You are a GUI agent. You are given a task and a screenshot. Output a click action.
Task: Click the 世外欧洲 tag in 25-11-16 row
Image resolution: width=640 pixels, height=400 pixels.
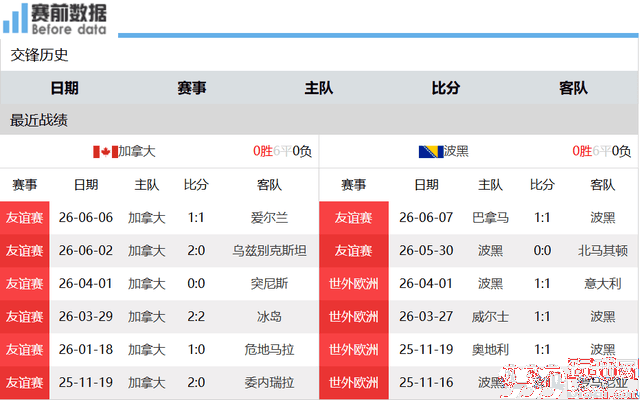click(354, 383)
